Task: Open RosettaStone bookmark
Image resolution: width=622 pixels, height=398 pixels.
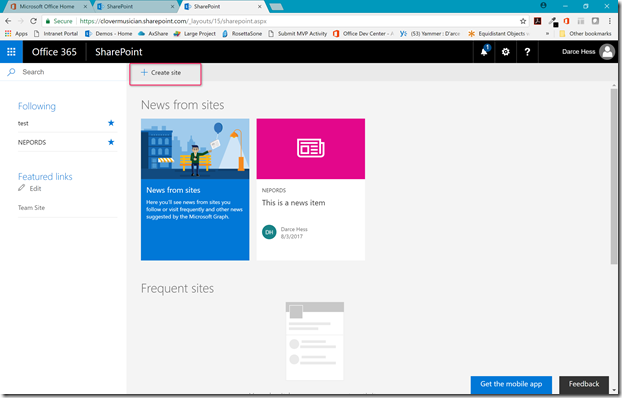Action: [x=242, y=34]
